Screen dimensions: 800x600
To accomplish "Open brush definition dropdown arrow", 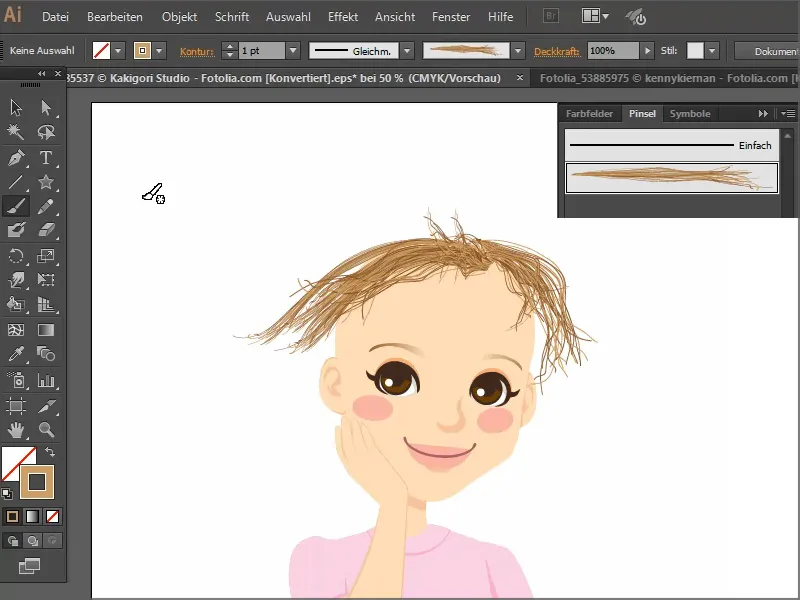I will tap(518, 51).
